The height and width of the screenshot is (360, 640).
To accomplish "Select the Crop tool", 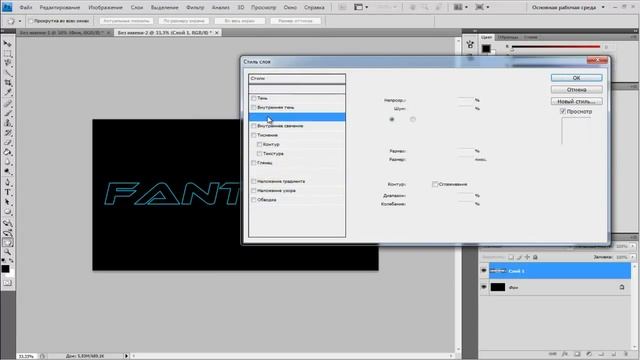I will point(7,83).
